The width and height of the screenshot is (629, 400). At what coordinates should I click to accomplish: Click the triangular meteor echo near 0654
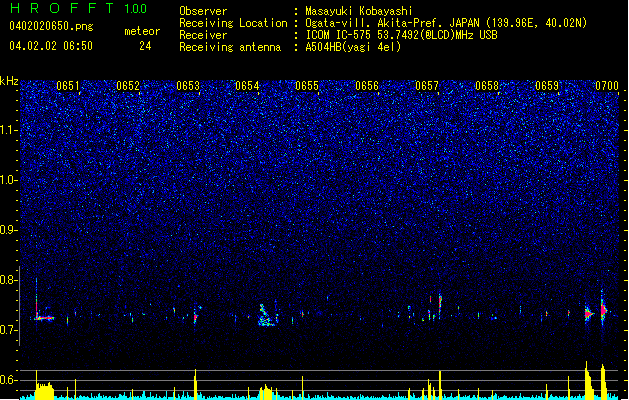(266, 316)
